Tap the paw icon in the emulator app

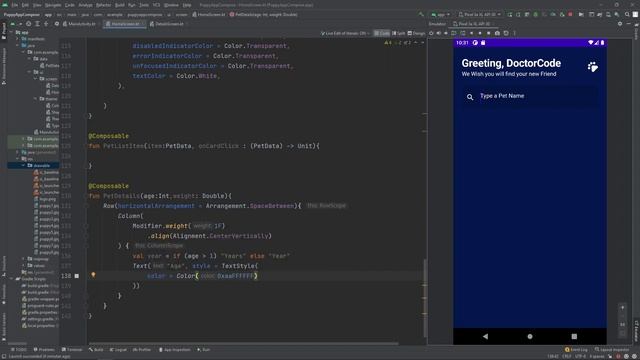tap(593, 67)
